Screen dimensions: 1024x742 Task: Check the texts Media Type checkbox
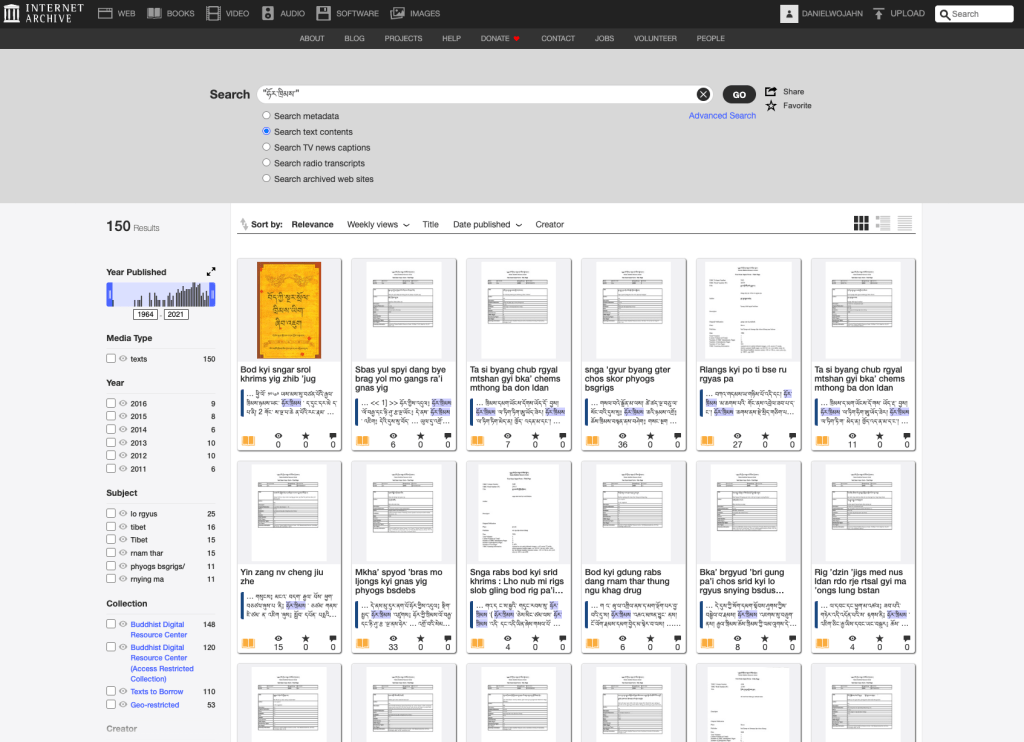[x=112, y=360]
